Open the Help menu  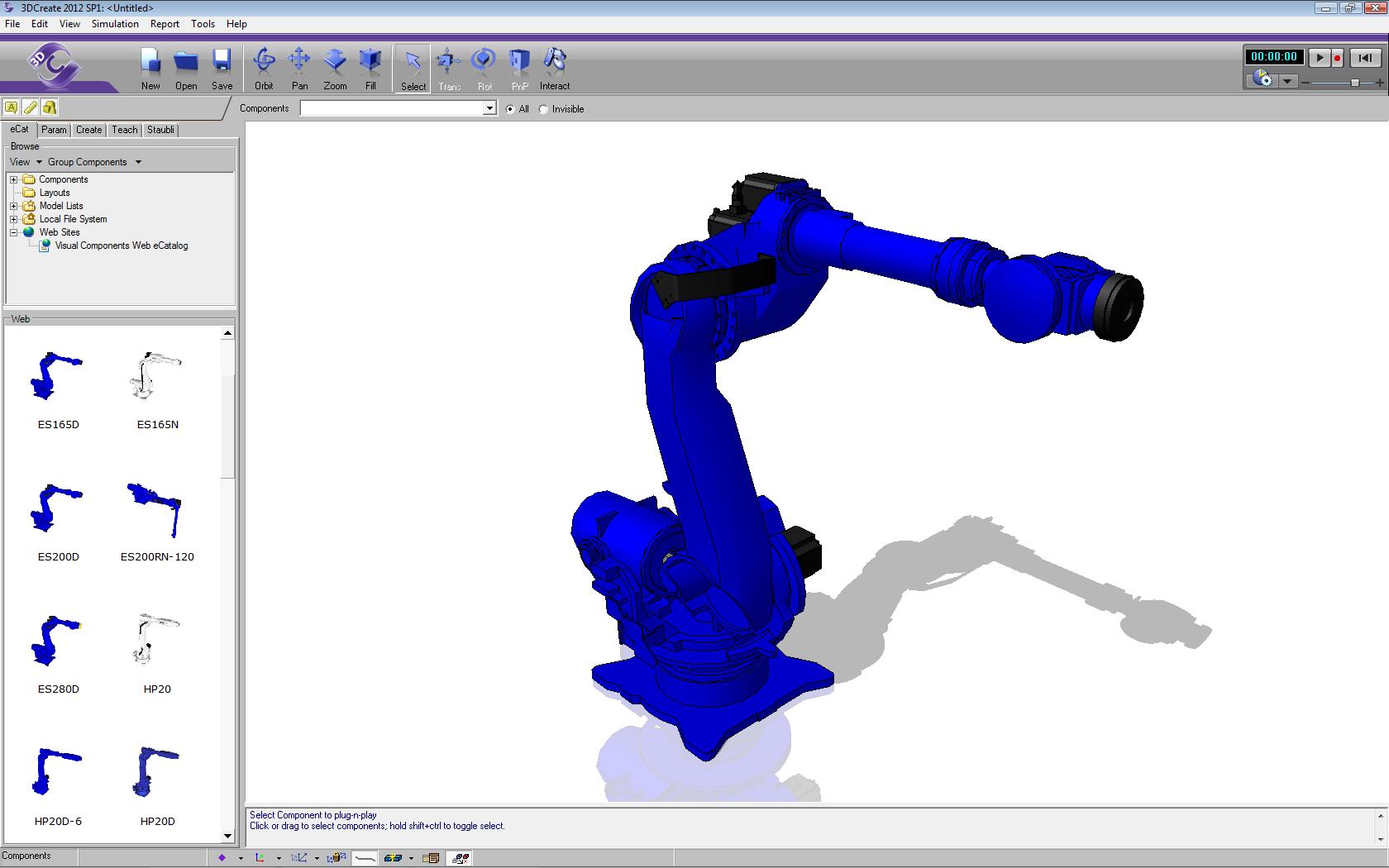coord(236,24)
